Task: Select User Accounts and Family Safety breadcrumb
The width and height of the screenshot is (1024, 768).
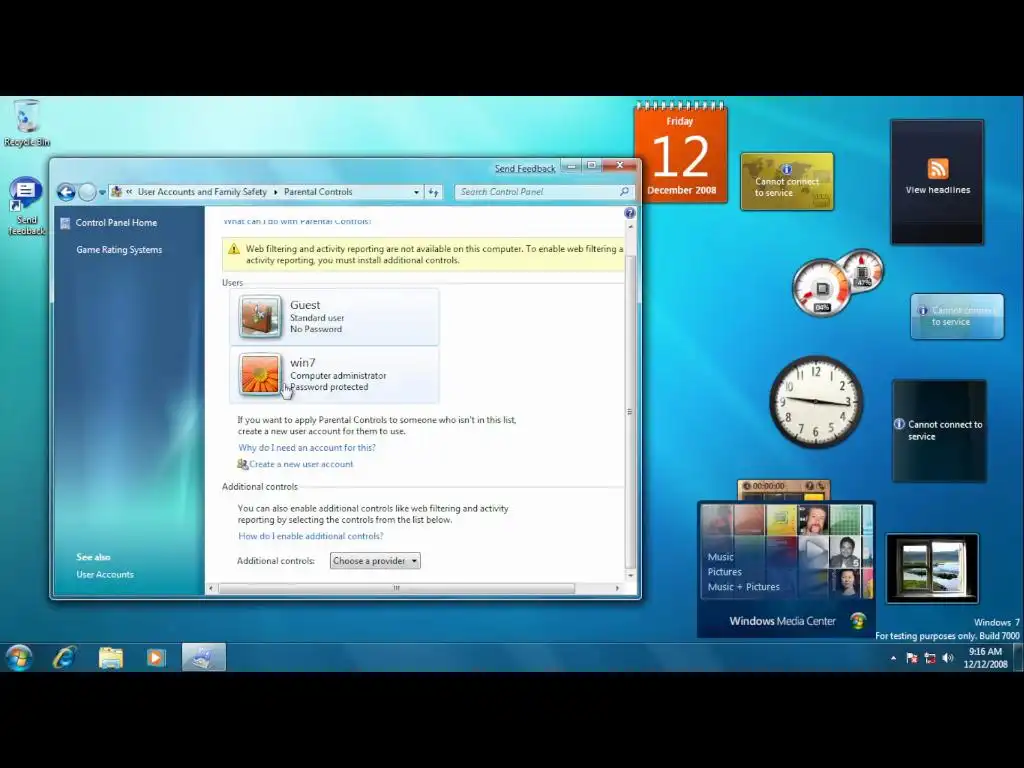Action: (202, 192)
